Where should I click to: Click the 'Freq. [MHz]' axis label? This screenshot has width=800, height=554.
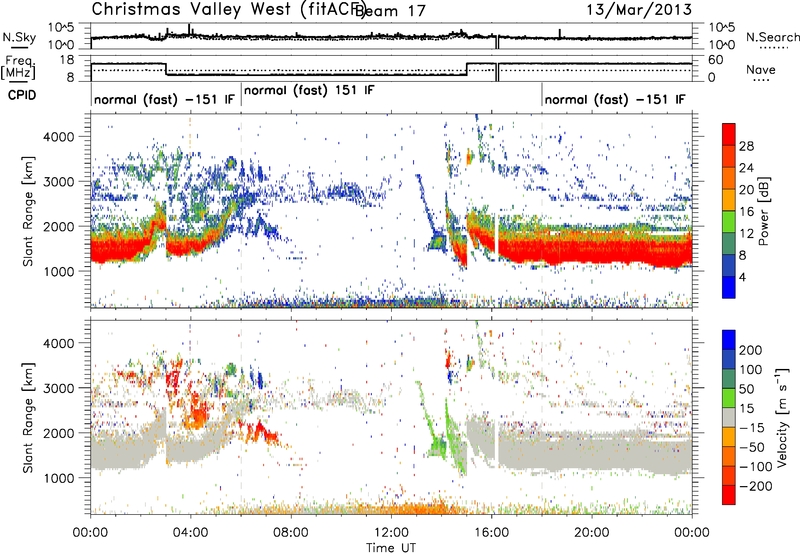click(18, 67)
